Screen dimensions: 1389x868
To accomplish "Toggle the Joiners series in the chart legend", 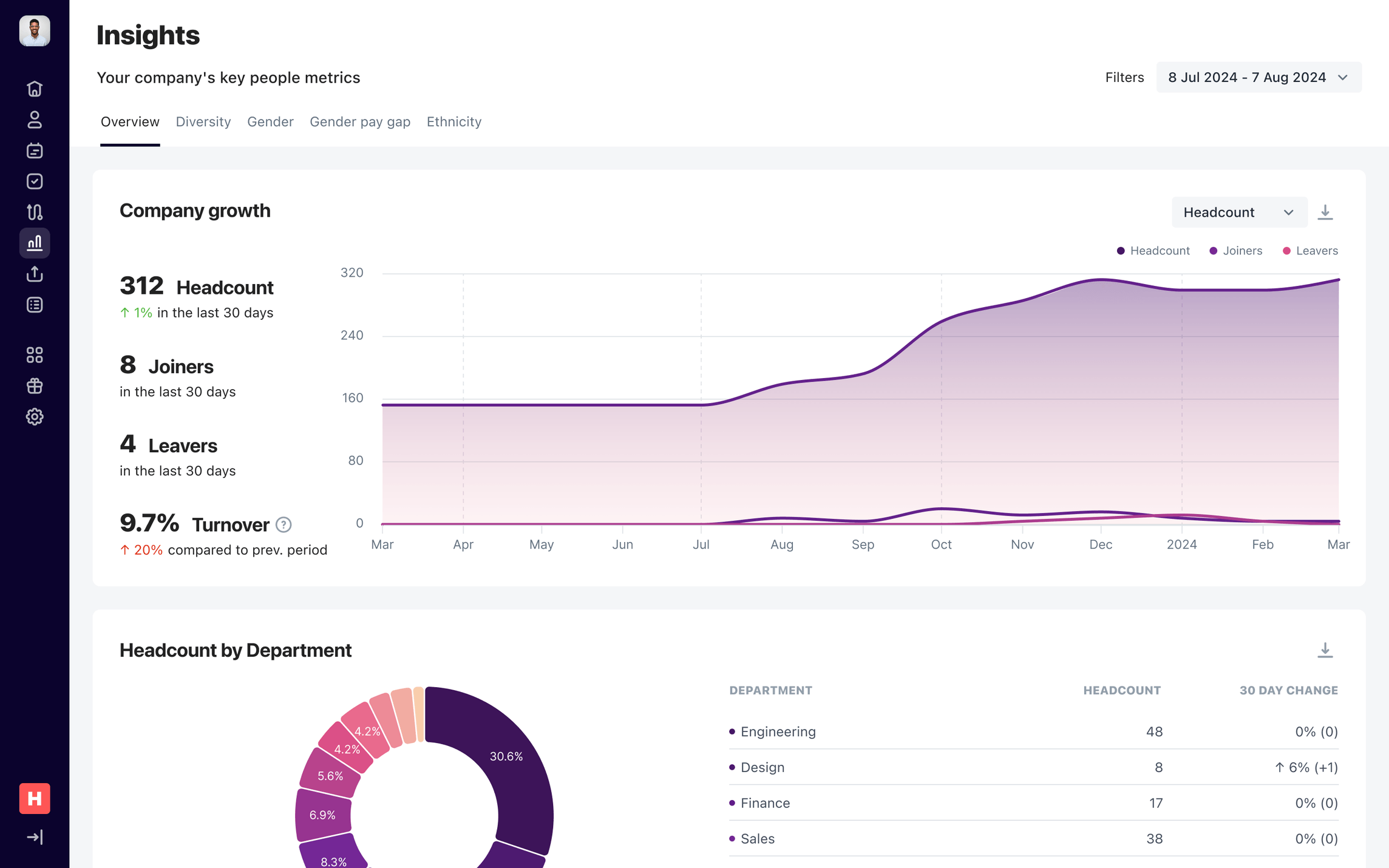I will click(x=1235, y=250).
